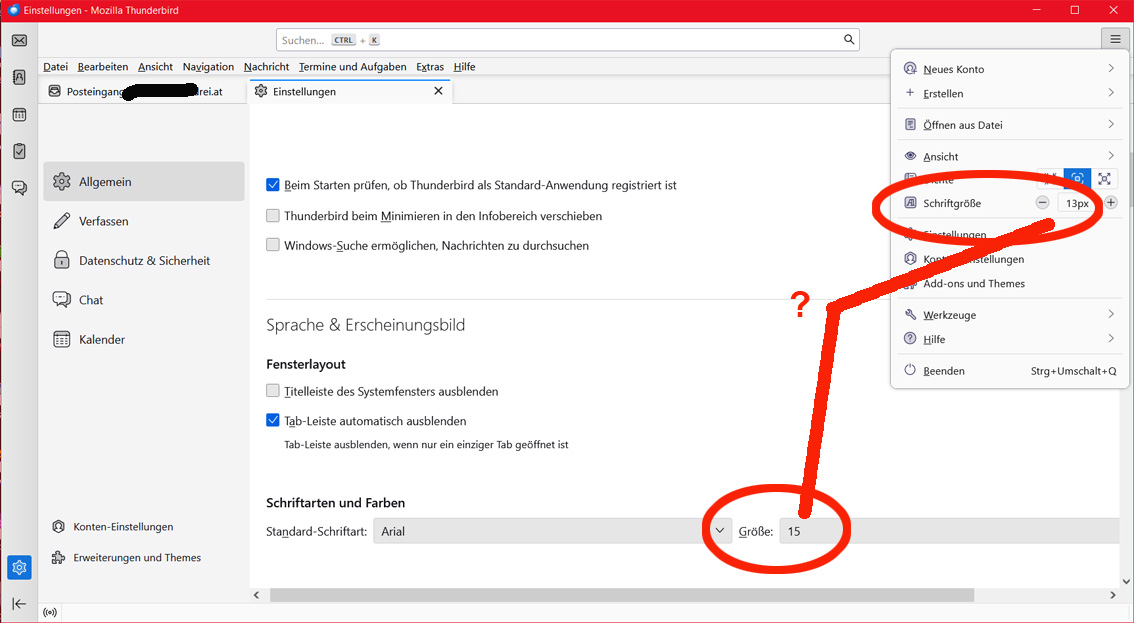
Task: Decrease Schriftgröße with the minus button
Action: (x=1042, y=203)
